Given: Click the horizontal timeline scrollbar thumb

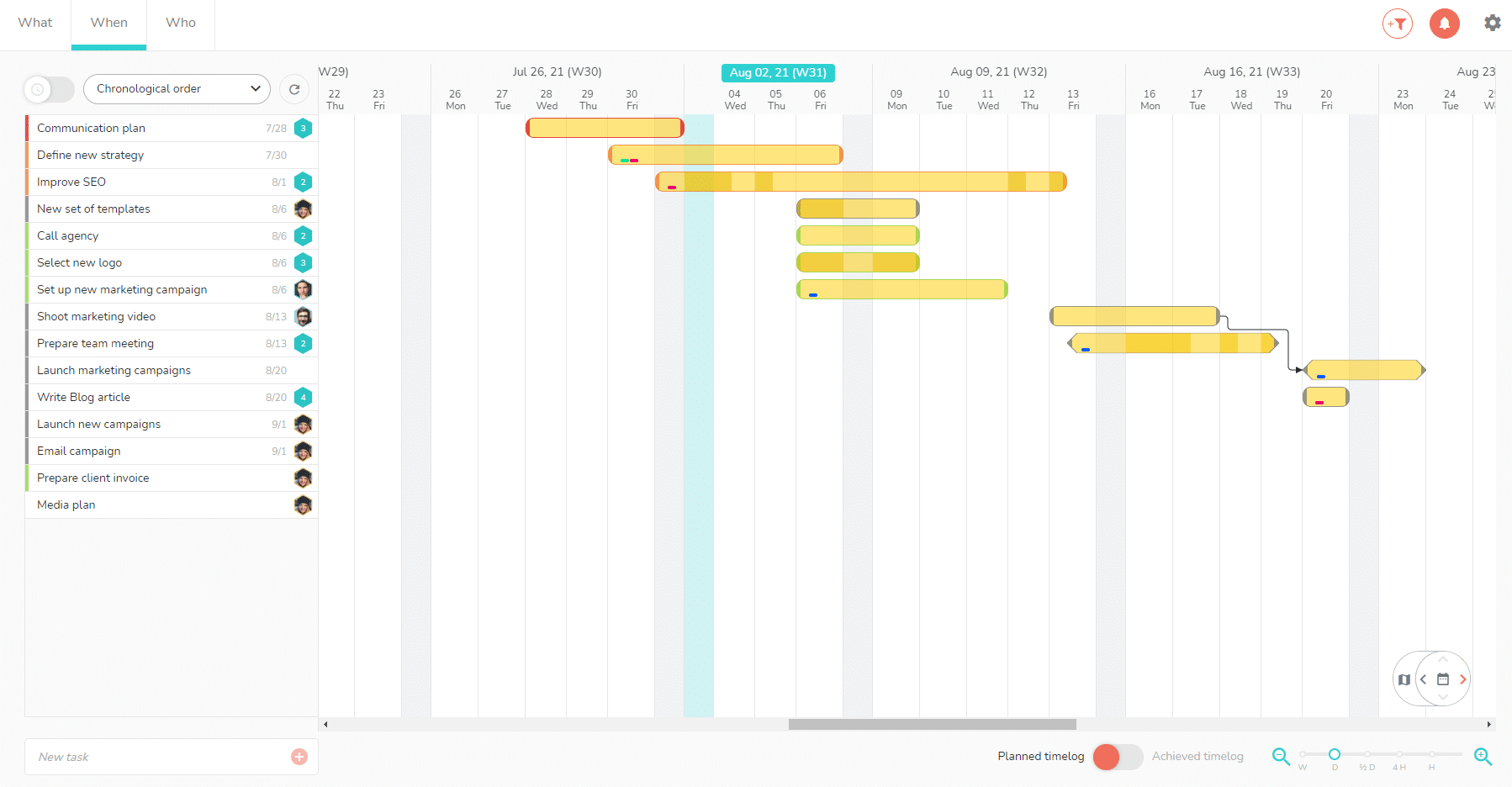Looking at the screenshot, I should click(x=933, y=724).
